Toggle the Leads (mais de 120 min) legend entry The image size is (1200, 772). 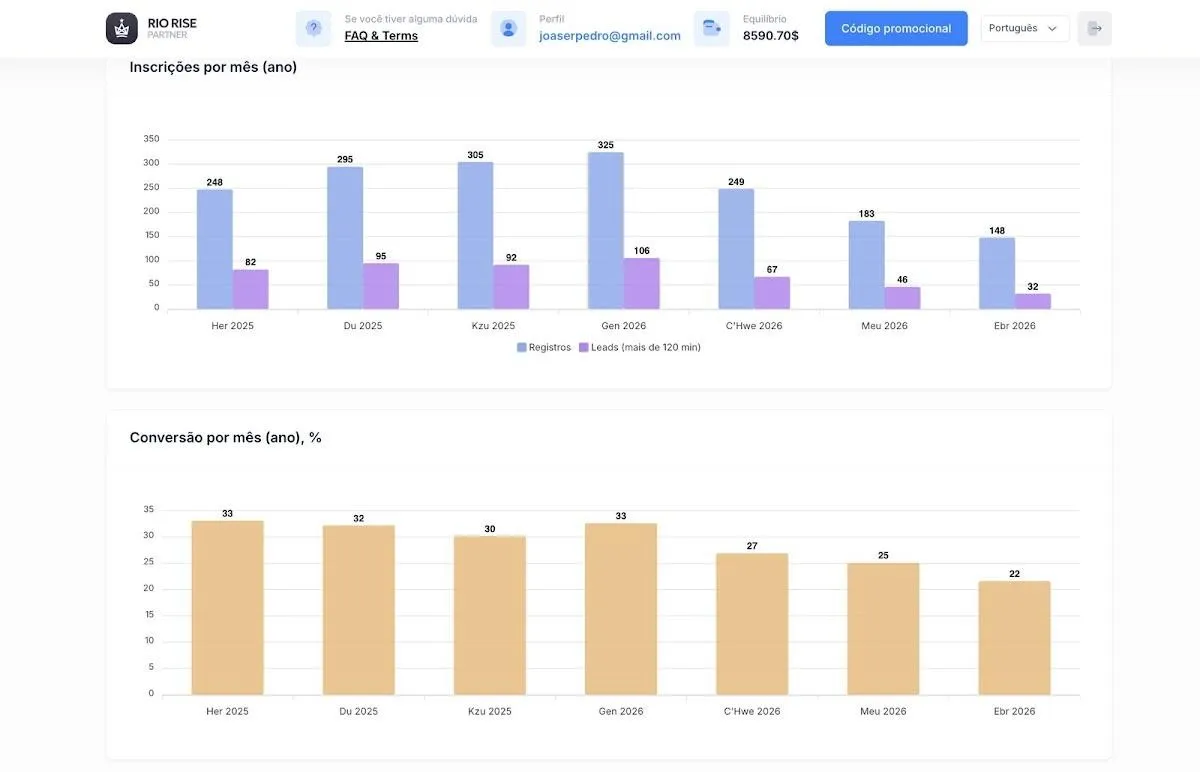pos(640,347)
